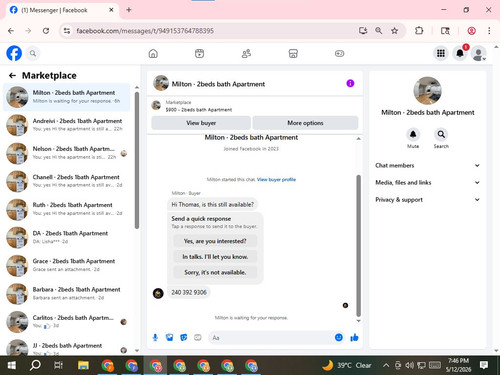Open the Friends icon in top navigation
The height and width of the screenshot is (375, 500).
[246, 53]
